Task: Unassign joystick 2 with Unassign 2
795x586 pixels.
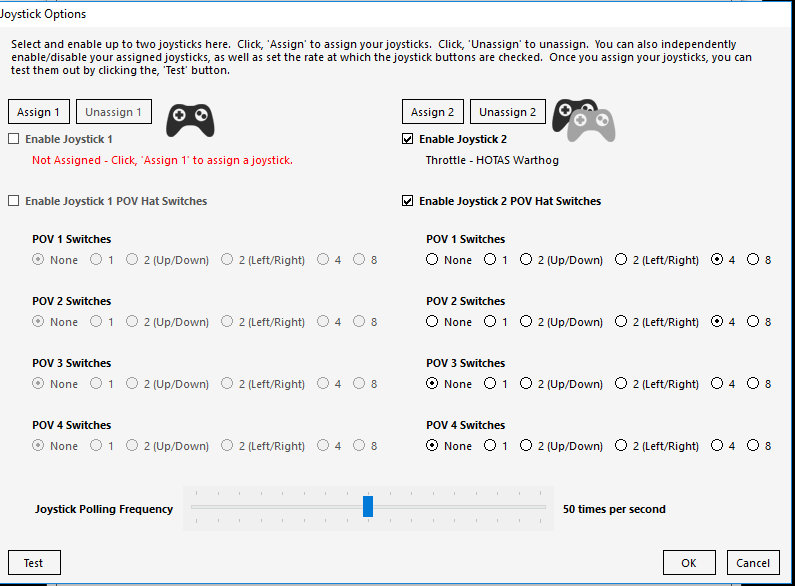Action: point(508,112)
